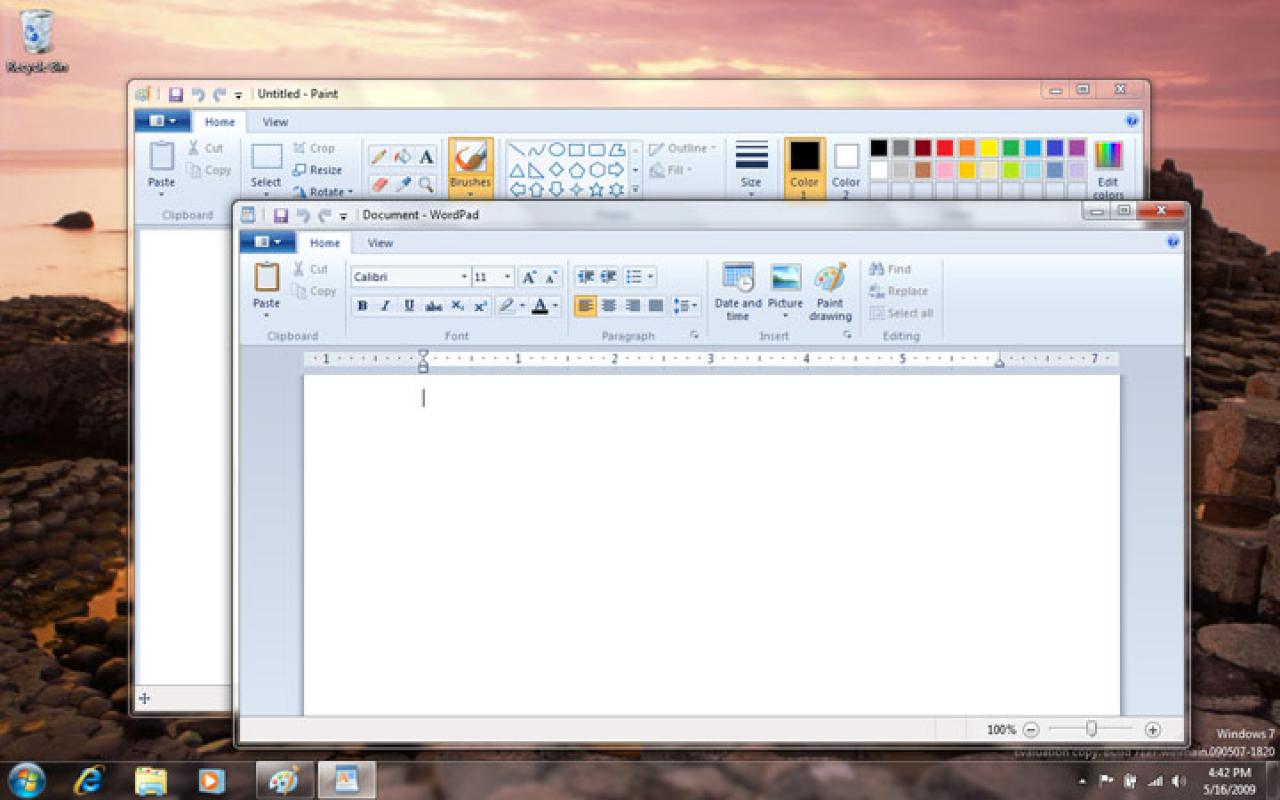Viewport: 1280px width, 800px height.
Task: Click Crop in the Paint ribbon
Action: click(x=314, y=148)
